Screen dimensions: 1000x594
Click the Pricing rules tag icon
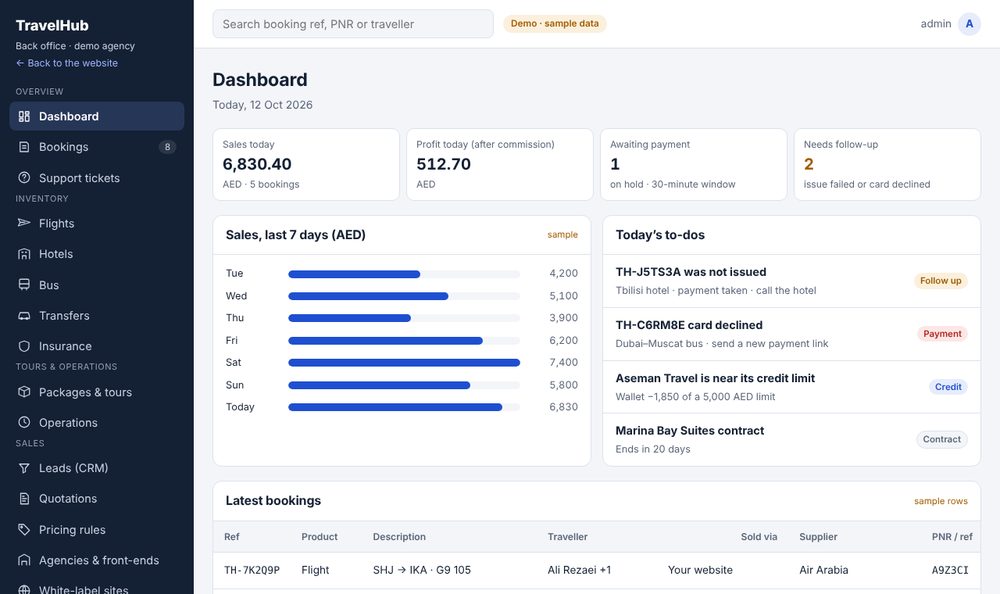(x=24, y=530)
